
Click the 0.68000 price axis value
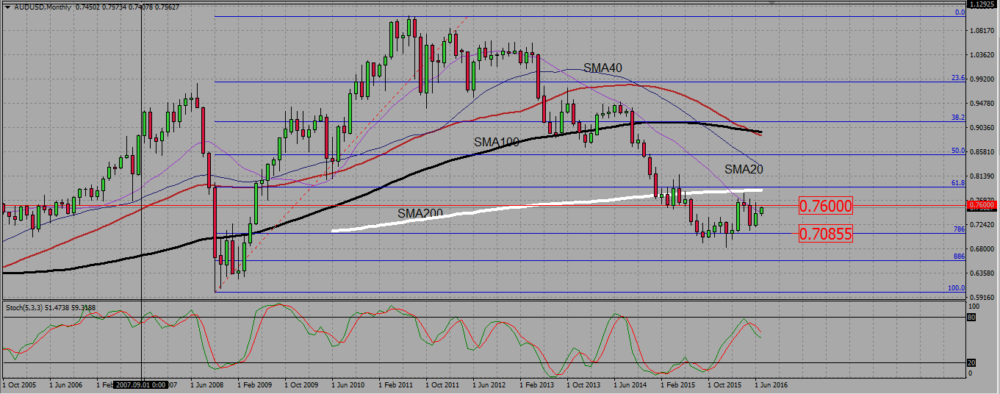pyautogui.click(x=982, y=249)
